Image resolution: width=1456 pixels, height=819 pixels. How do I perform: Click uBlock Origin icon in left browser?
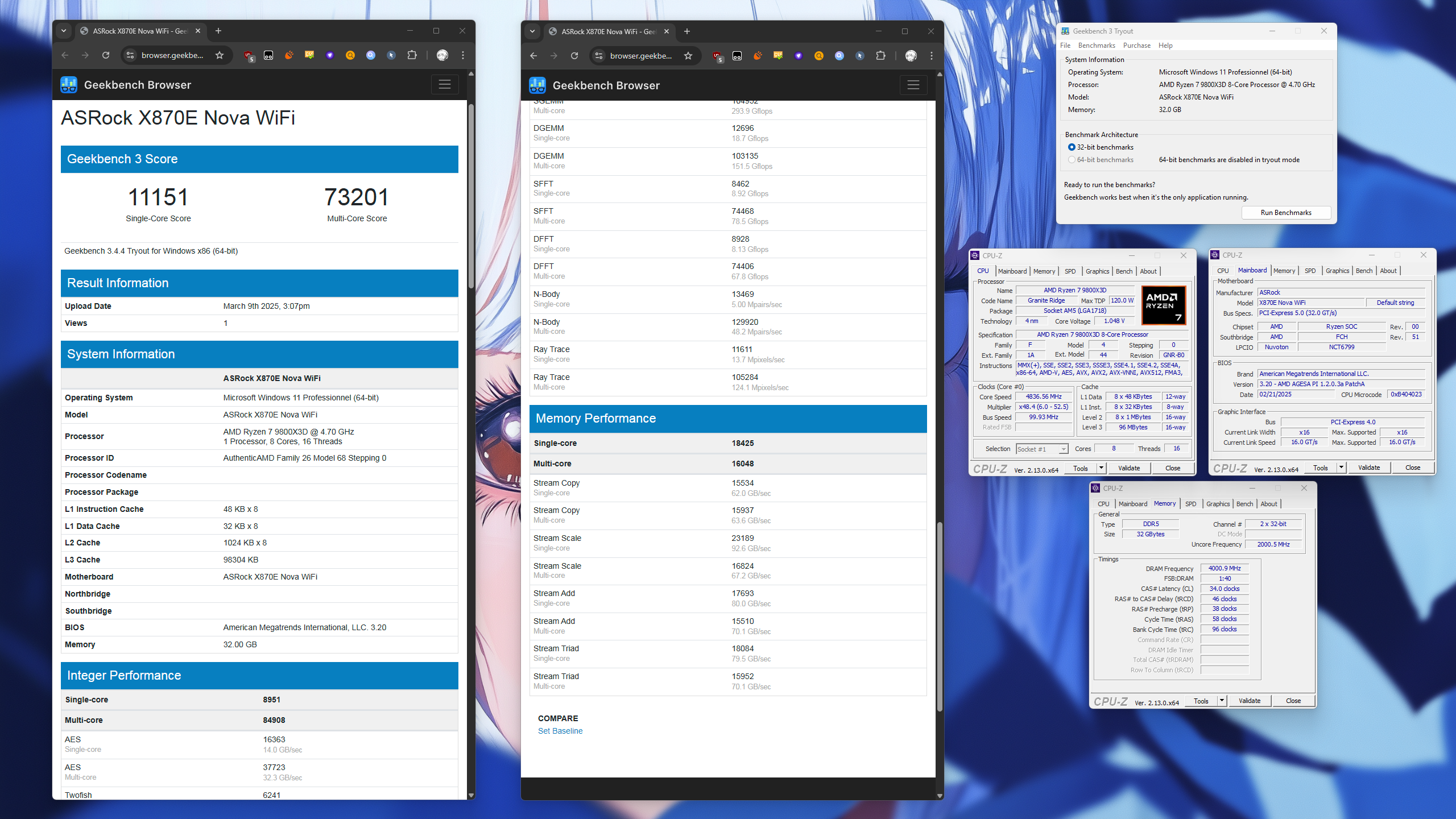coord(249,55)
